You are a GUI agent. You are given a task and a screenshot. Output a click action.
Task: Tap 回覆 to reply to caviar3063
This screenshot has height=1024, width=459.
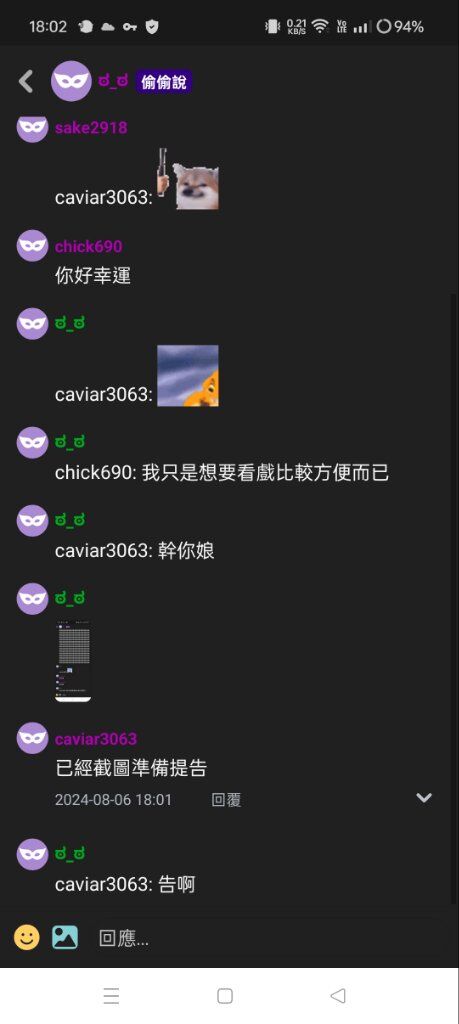[x=227, y=799]
